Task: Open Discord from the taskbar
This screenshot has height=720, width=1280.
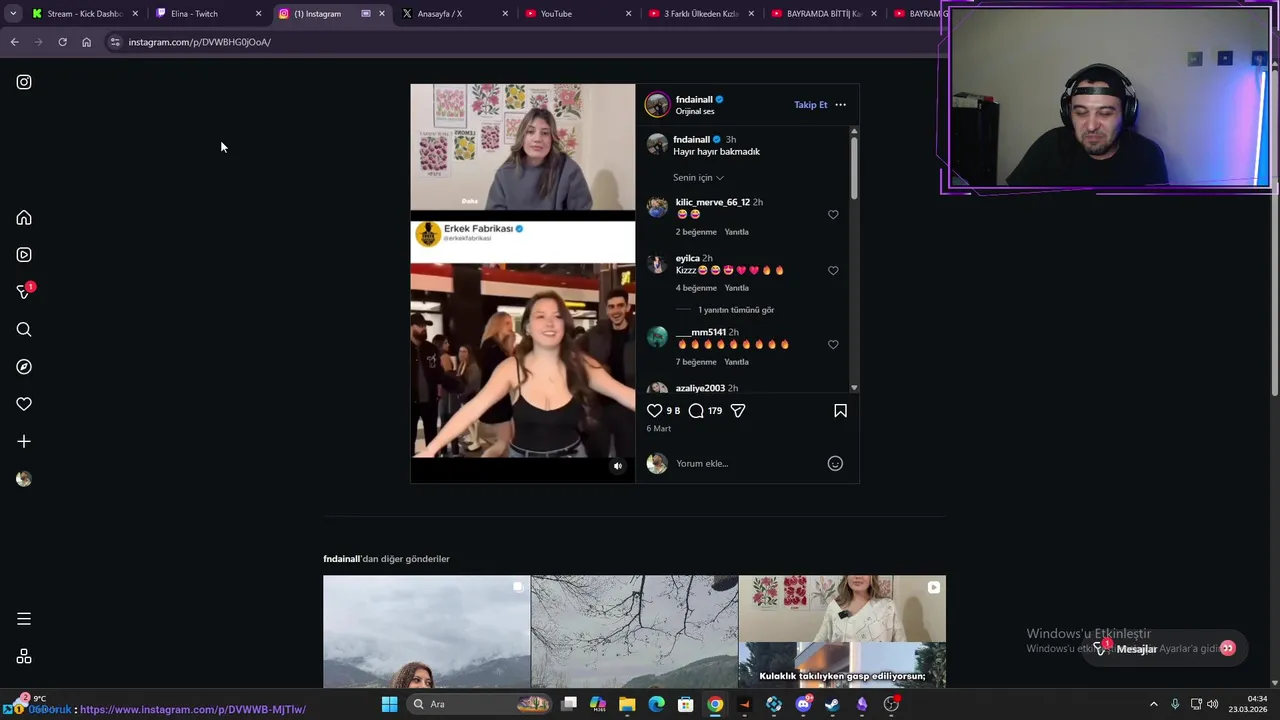Action: (x=803, y=704)
